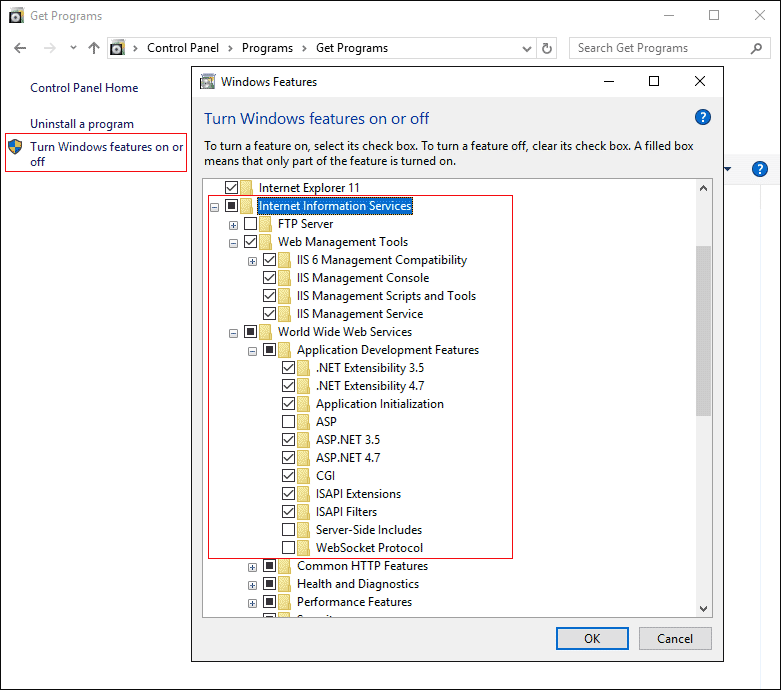The width and height of the screenshot is (781, 690).
Task: Uncheck IIS 6 Management Compatibility
Action: click(269, 260)
